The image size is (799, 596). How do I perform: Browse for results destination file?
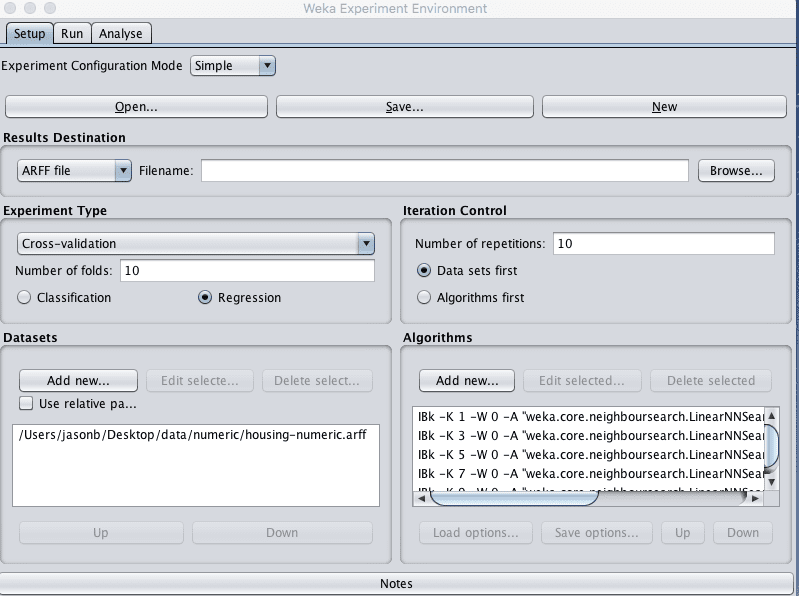coord(736,171)
